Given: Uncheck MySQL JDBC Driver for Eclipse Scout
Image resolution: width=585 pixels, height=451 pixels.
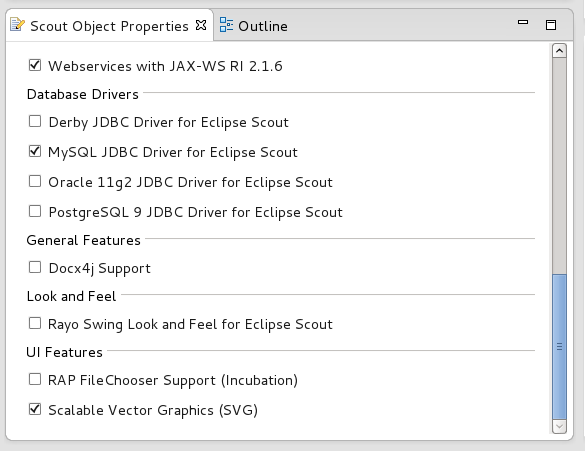Looking at the screenshot, I should tap(35, 151).
